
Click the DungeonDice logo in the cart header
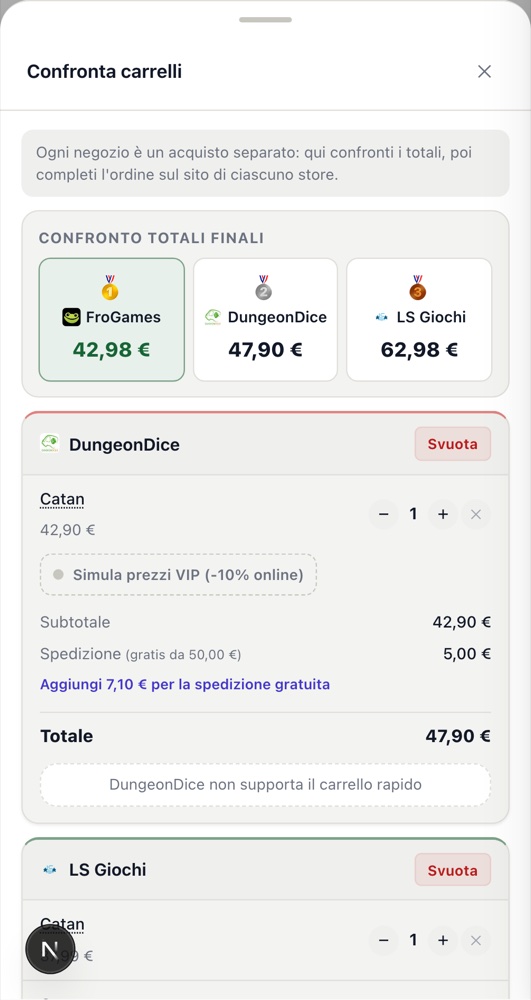coord(50,443)
